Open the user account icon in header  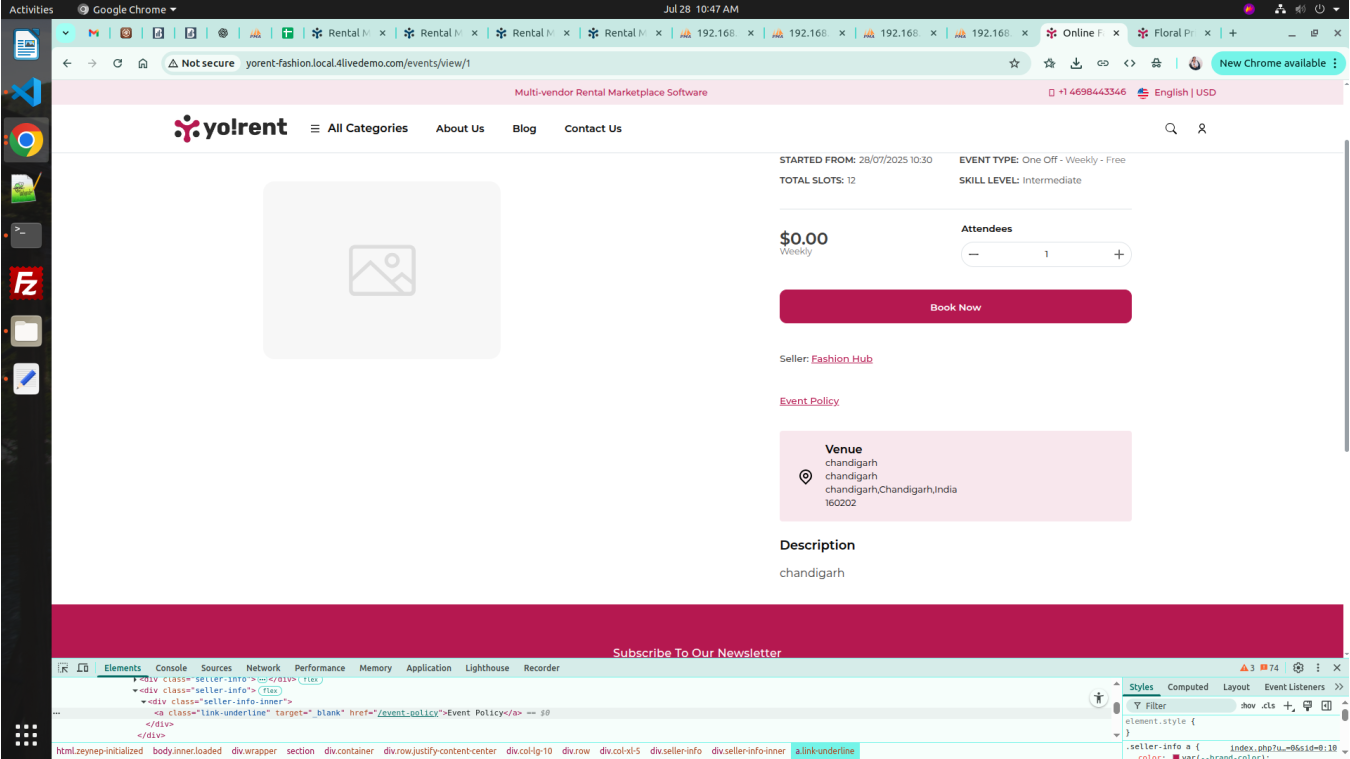tap(1202, 129)
